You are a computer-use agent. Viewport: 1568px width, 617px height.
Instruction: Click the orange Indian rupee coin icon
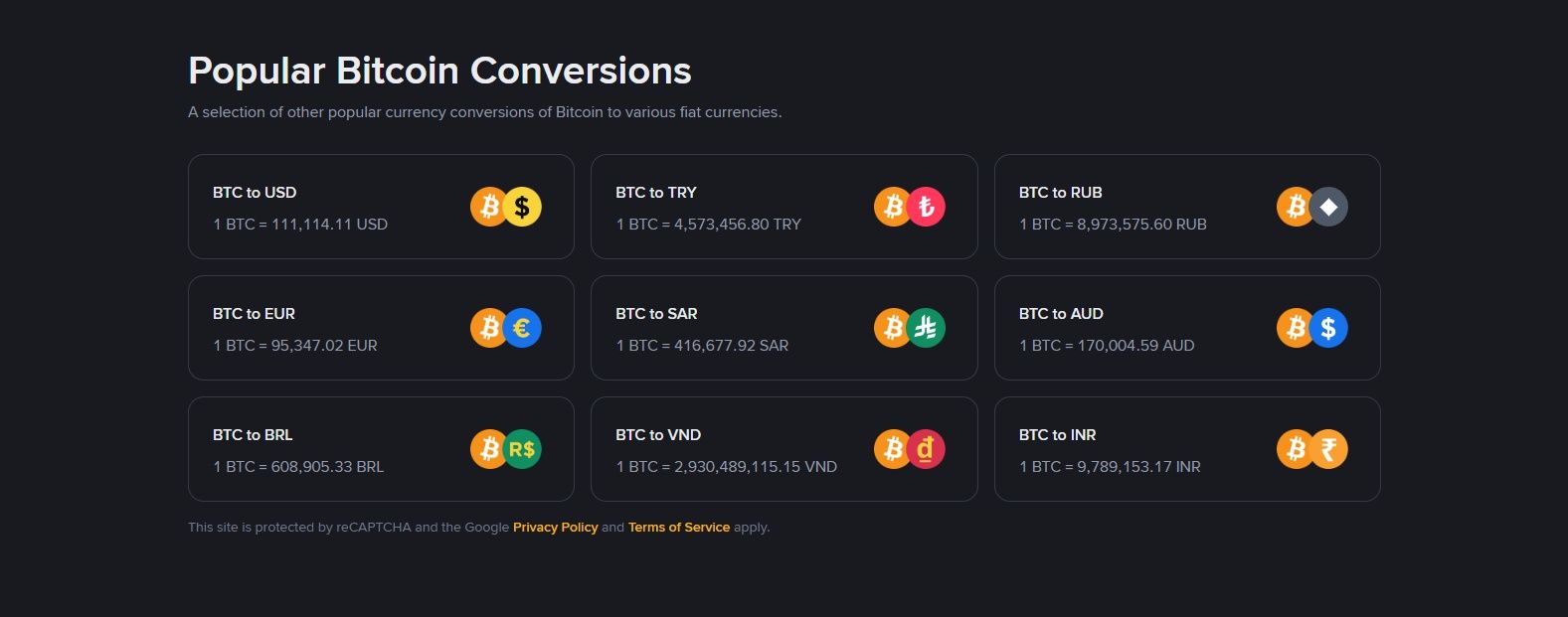[1329, 449]
